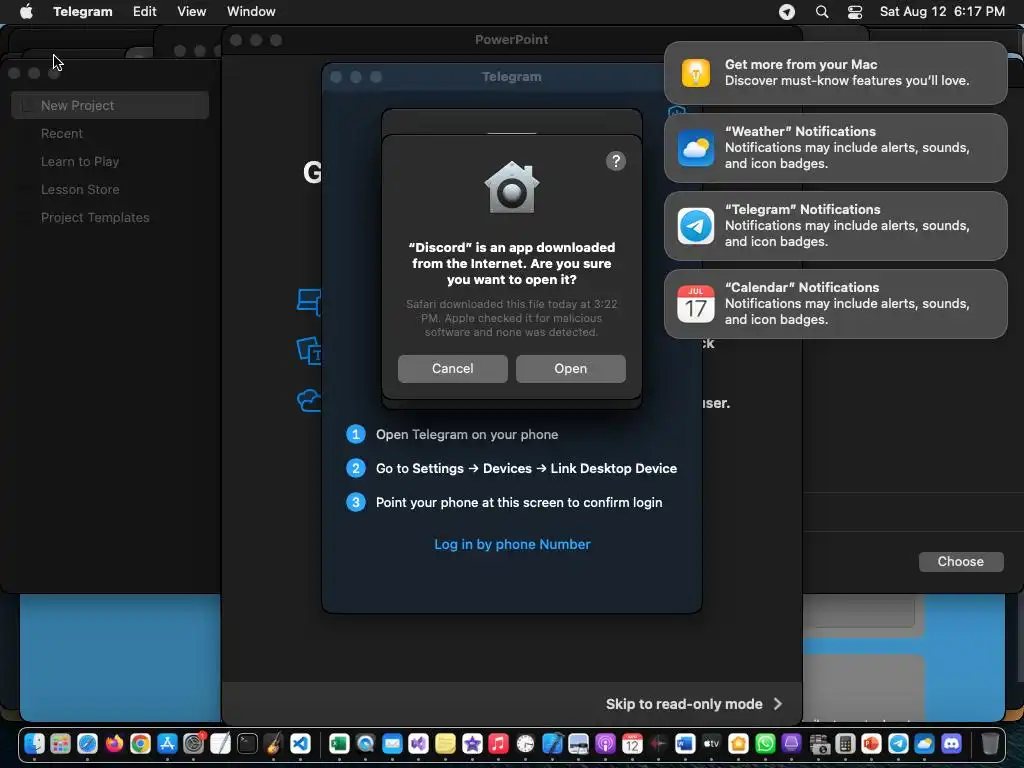The height and width of the screenshot is (768, 1024).
Task: Open QuickTime Player from the dock
Action: click(366, 743)
